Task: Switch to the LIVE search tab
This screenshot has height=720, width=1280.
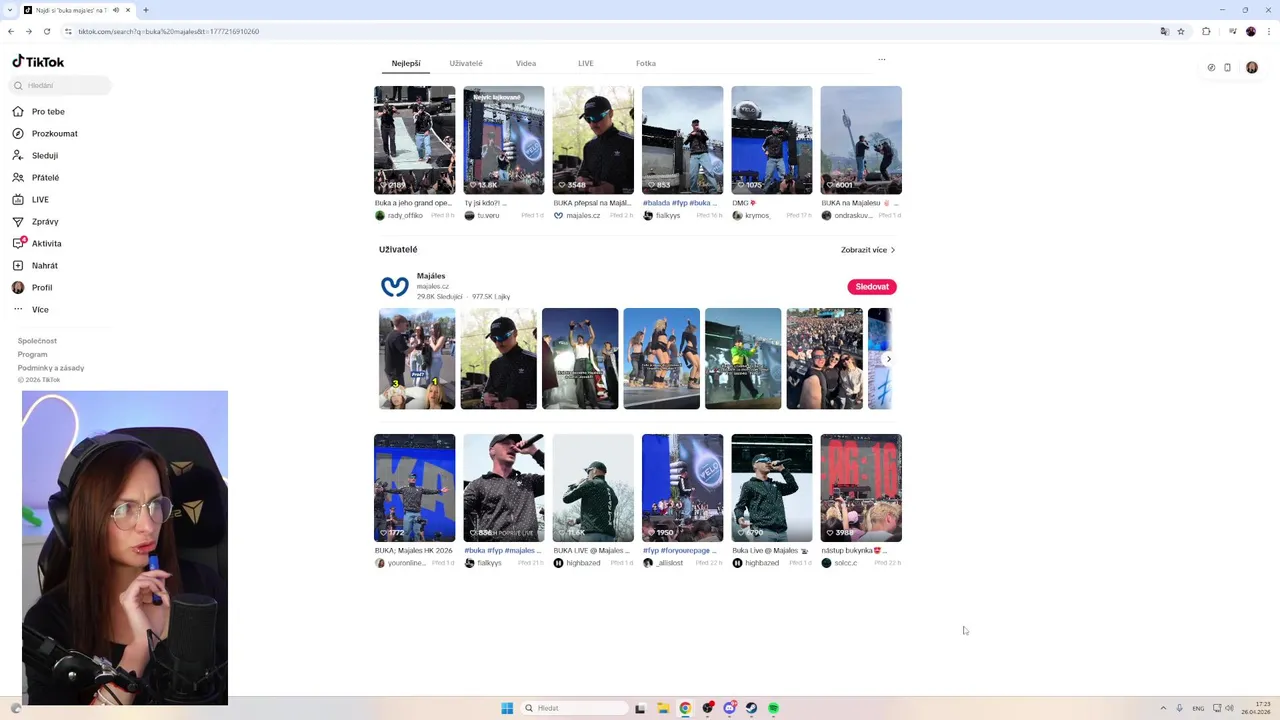Action: click(586, 63)
